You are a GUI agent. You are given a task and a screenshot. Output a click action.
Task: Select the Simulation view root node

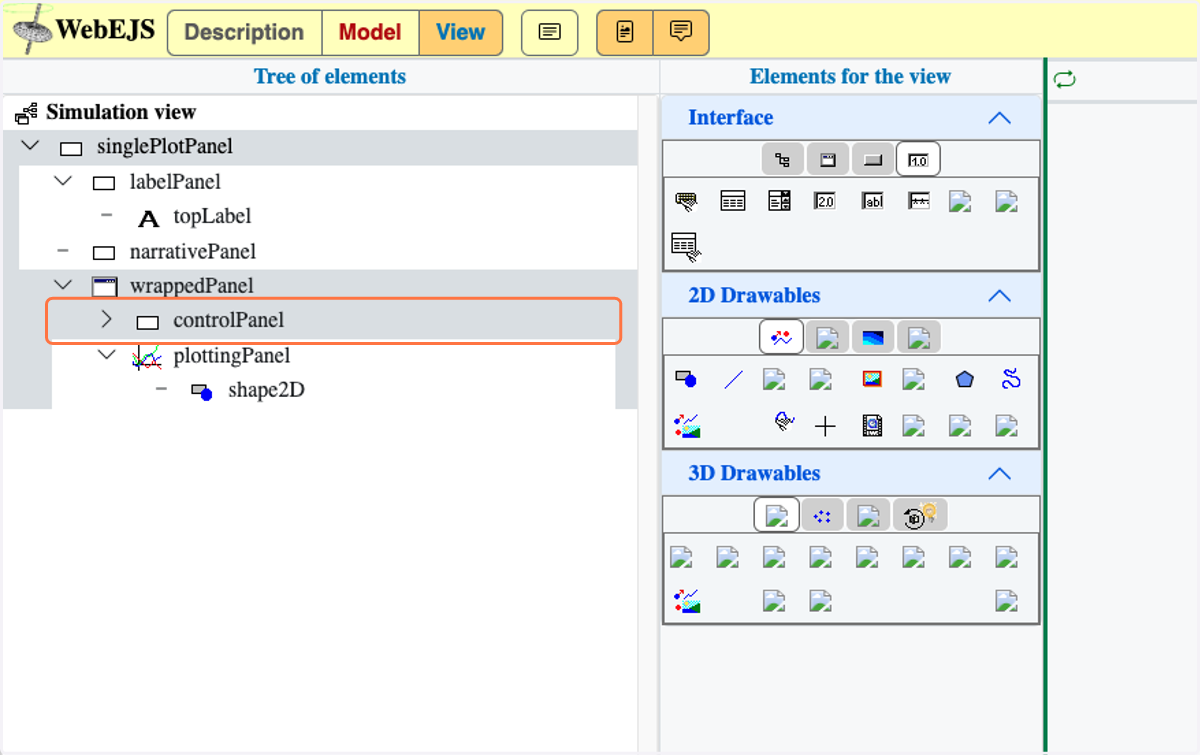pos(121,112)
